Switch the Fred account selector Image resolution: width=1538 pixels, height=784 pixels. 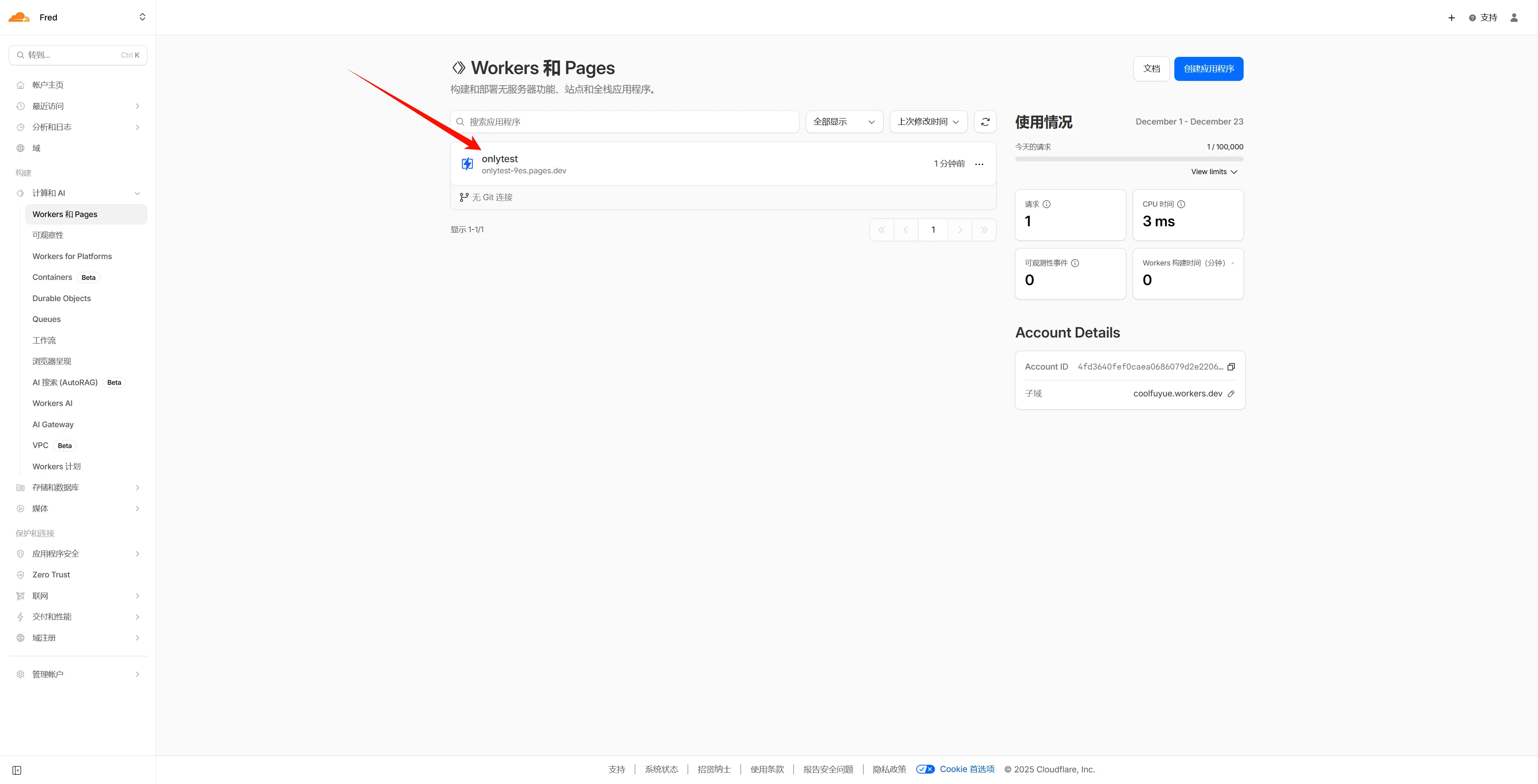tap(142, 17)
